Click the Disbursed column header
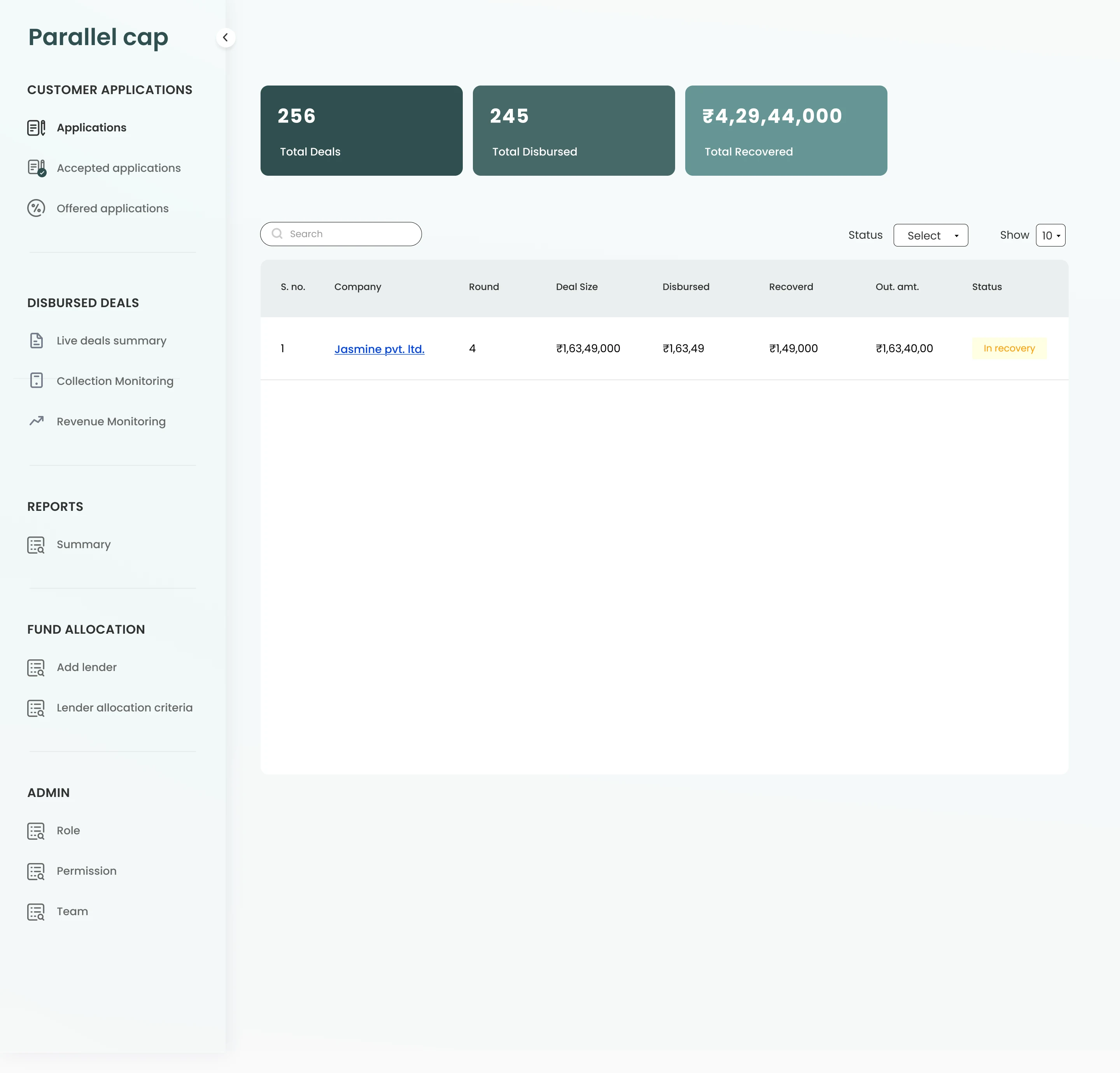The height and width of the screenshot is (1073, 1120). click(686, 287)
